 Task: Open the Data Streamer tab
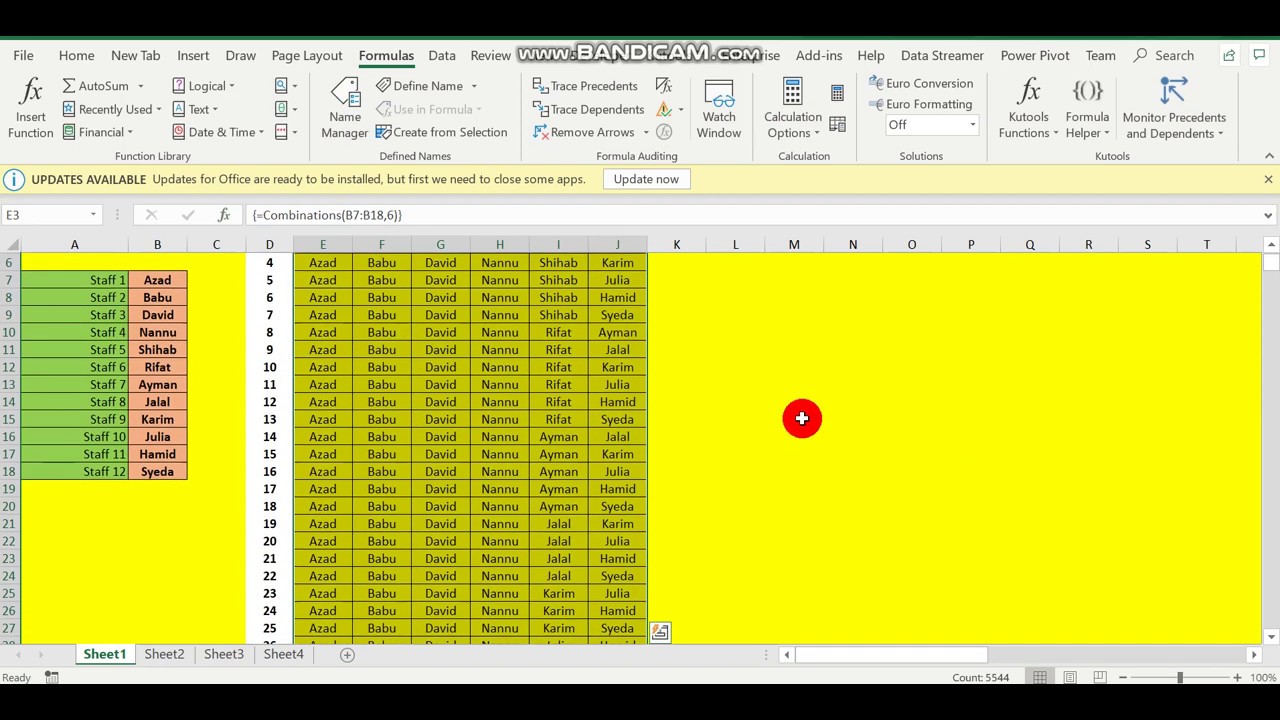point(942,56)
